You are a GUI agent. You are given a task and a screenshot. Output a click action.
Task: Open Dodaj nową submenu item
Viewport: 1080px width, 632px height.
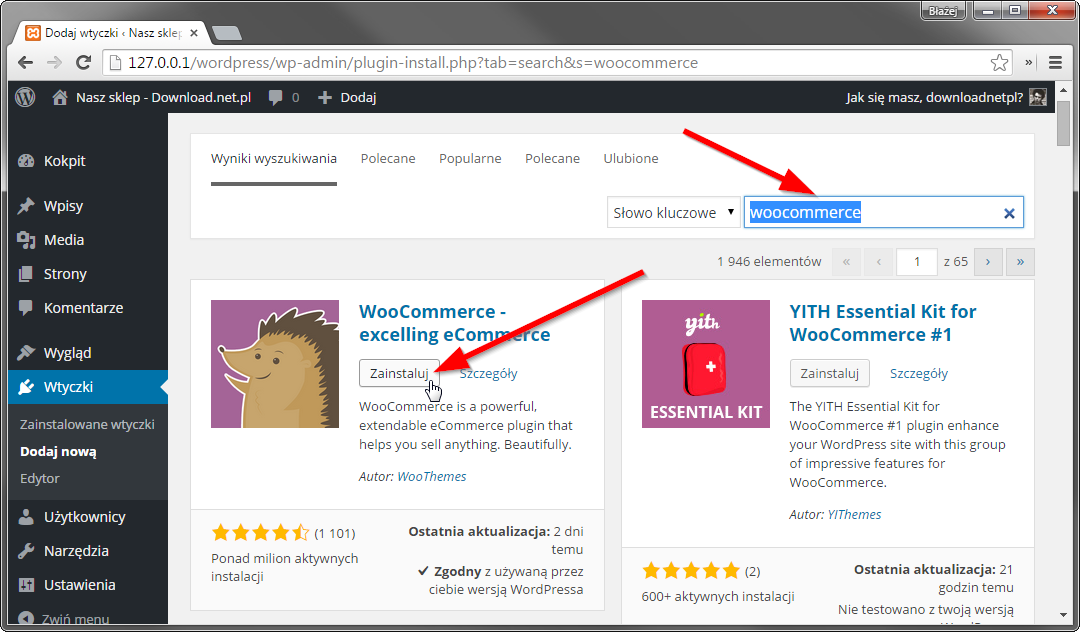(x=59, y=452)
